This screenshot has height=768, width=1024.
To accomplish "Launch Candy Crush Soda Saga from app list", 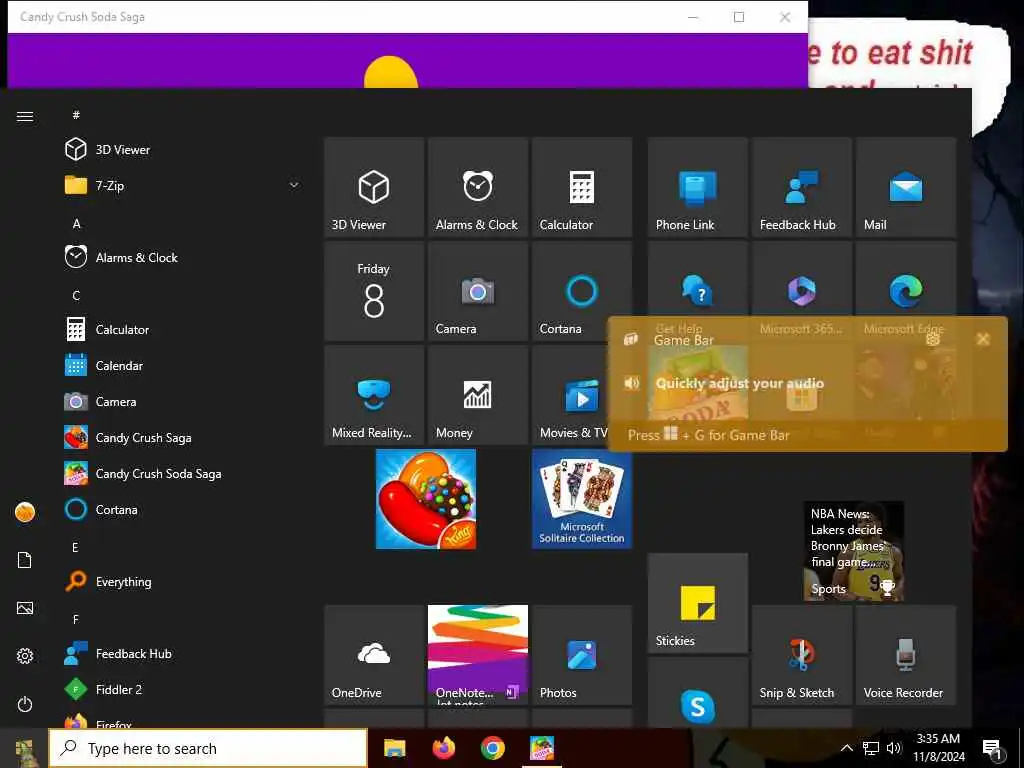I will point(183,473).
